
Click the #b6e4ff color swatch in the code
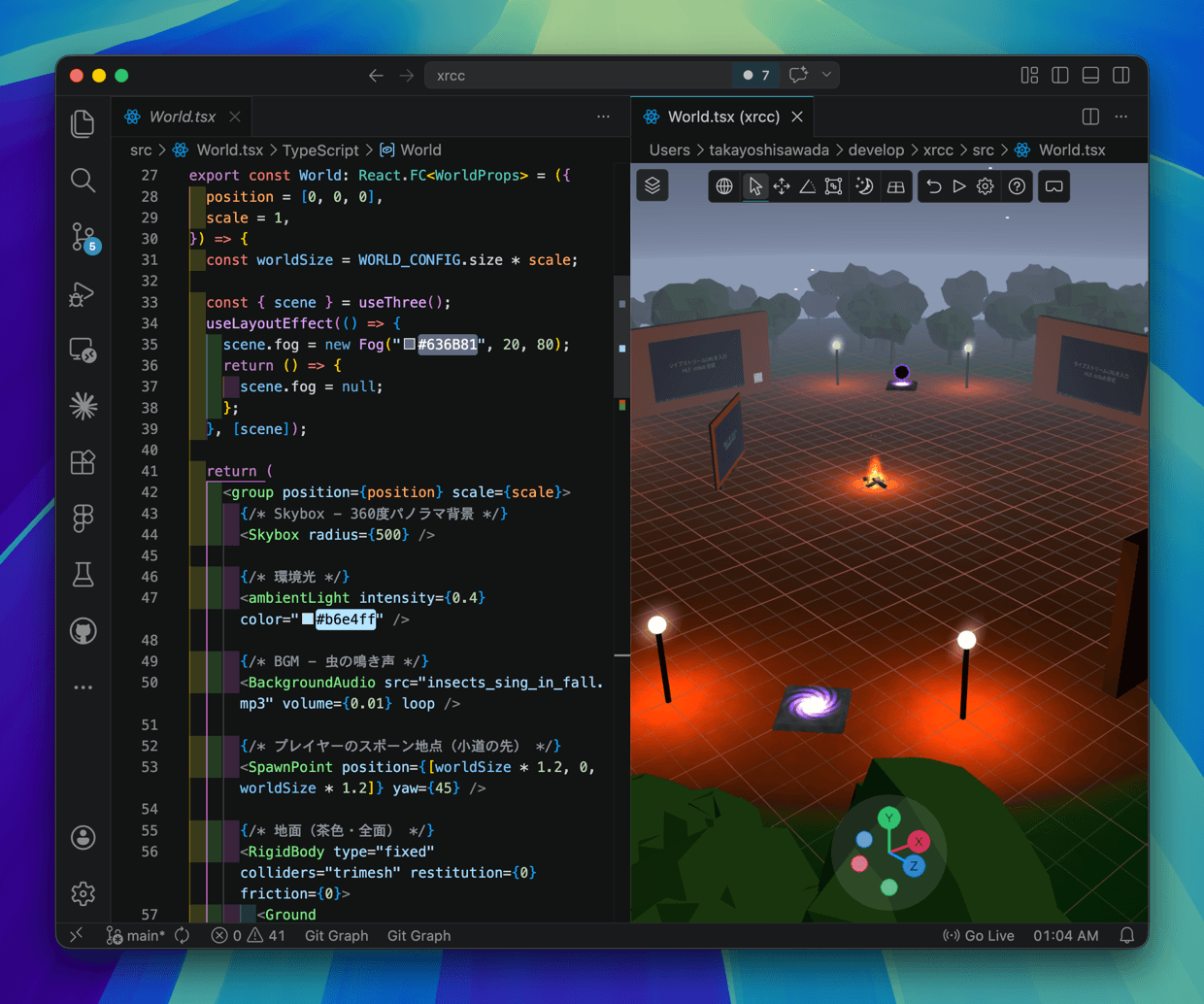pyautogui.click(x=307, y=619)
